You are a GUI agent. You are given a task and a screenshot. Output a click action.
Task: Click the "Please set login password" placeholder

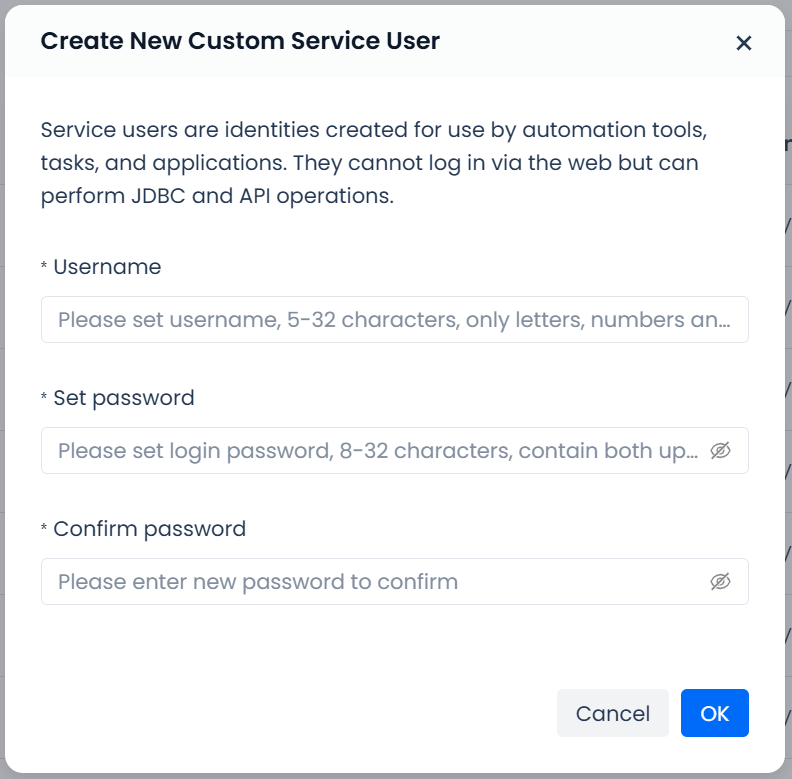(378, 451)
